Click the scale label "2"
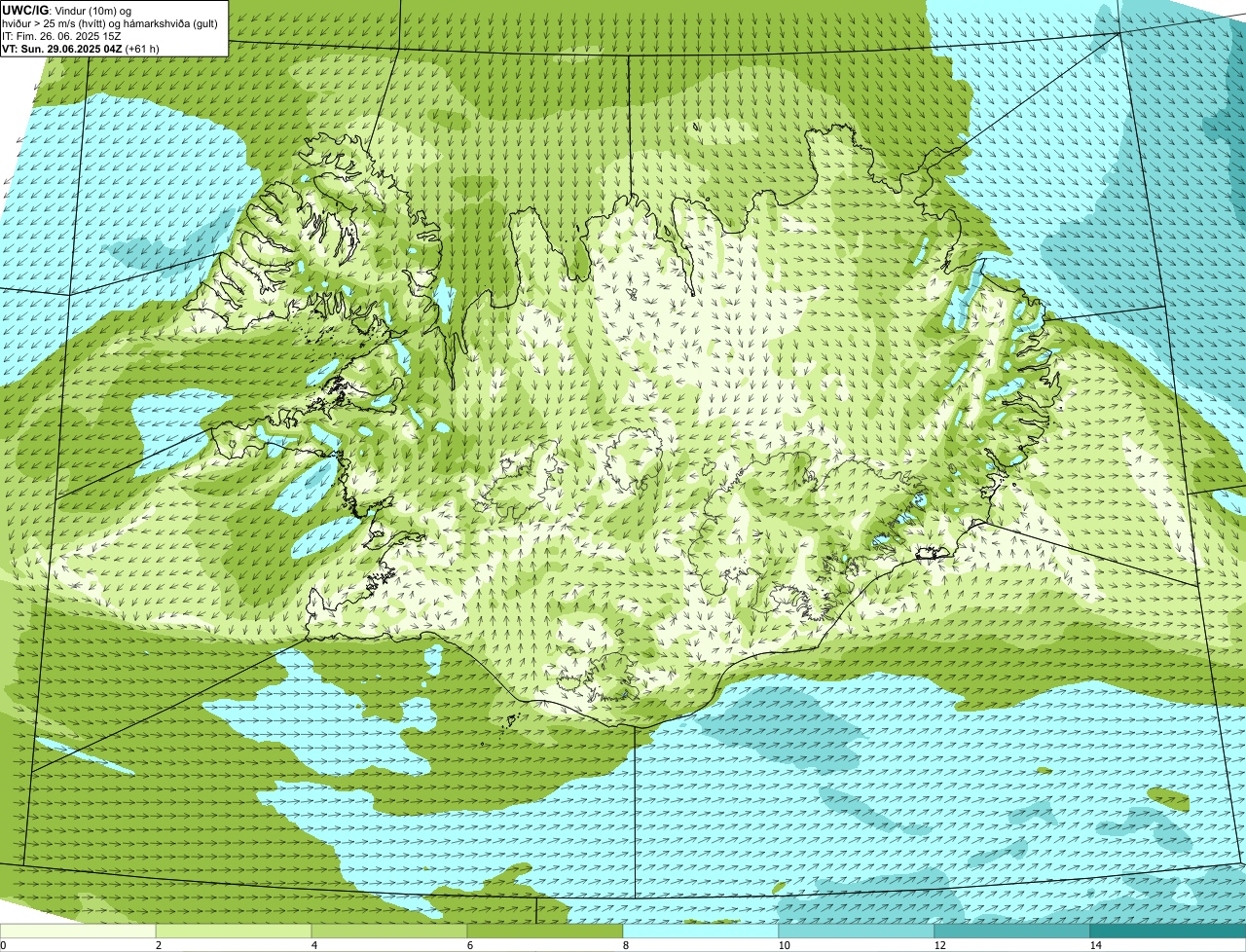The width and height of the screenshot is (1246, 952). click(158, 945)
